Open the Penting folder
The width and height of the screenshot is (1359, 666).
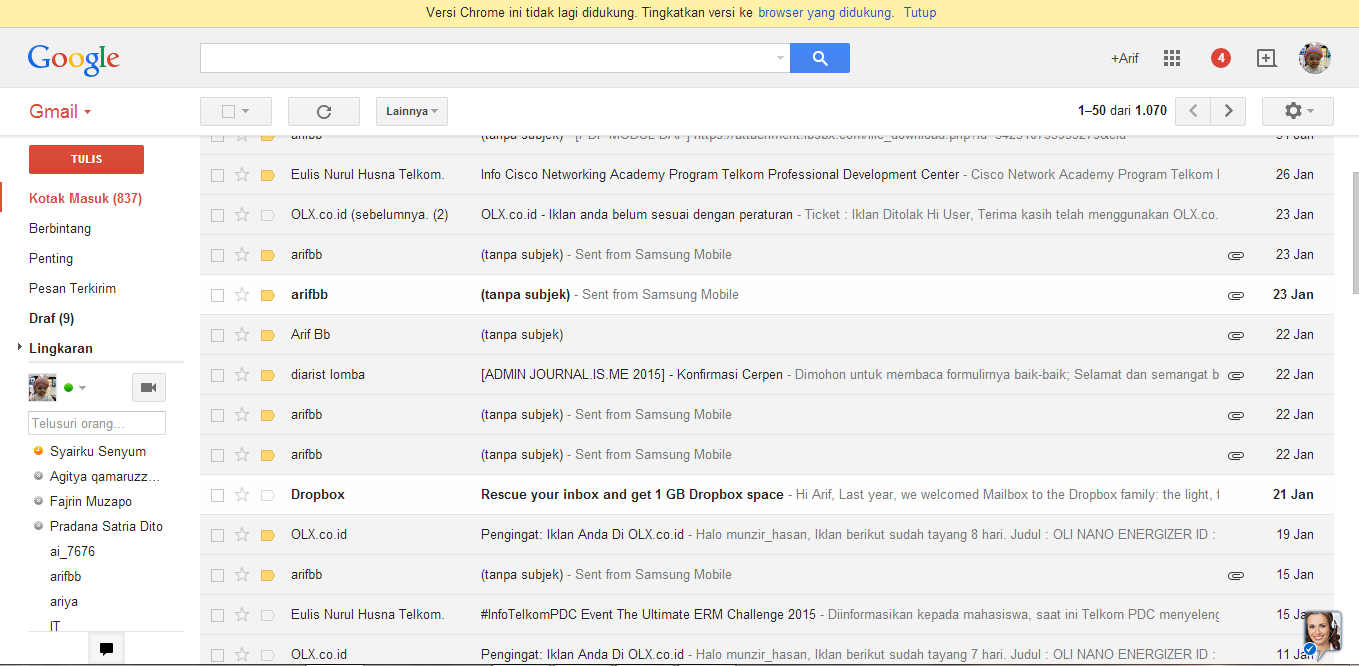(x=51, y=258)
